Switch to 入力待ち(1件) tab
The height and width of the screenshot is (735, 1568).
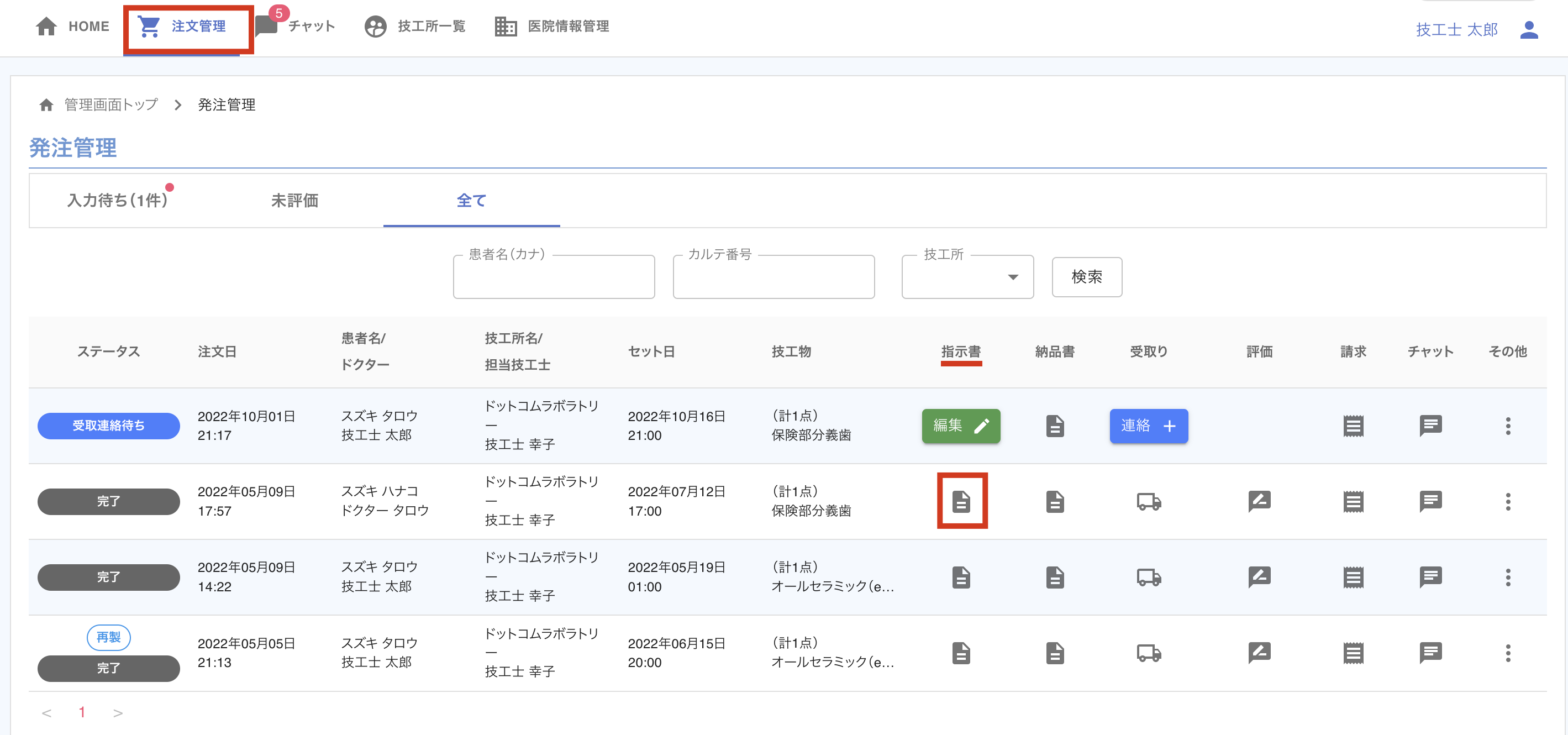[x=117, y=201]
